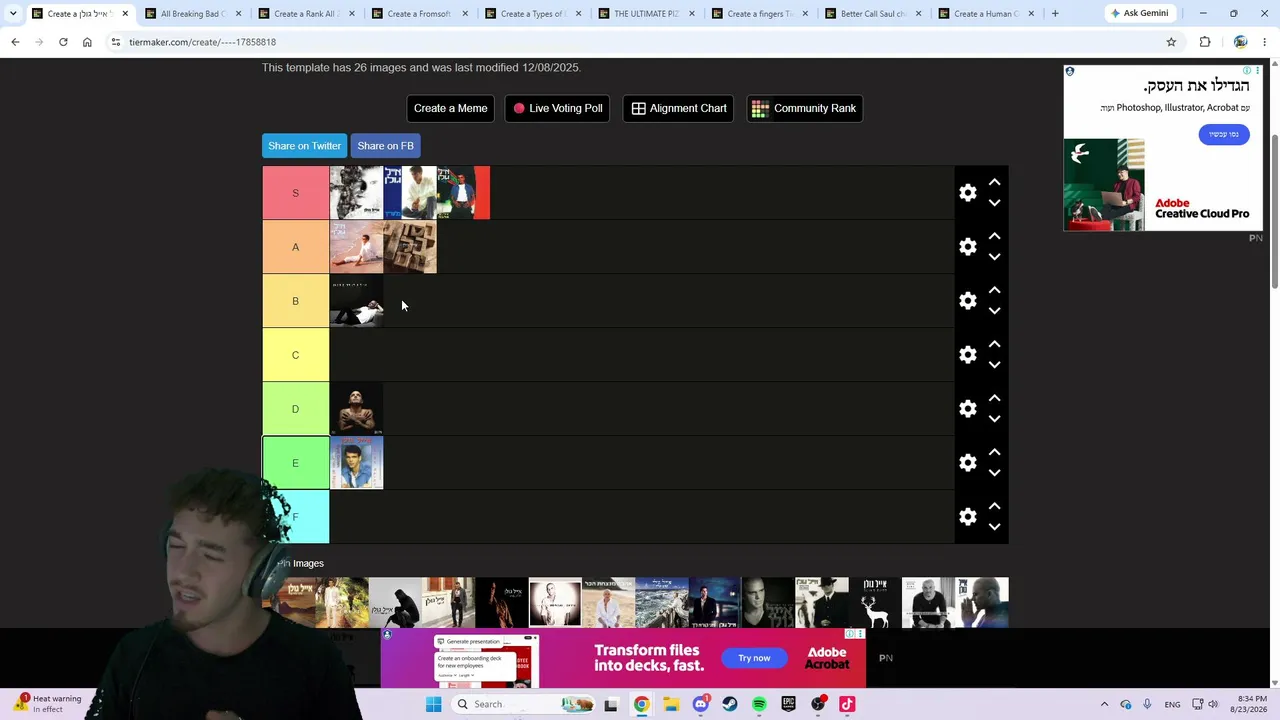This screenshot has height=720, width=1280.
Task: Select the S tier color label
Action: pyautogui.click(x=295, y=193)
